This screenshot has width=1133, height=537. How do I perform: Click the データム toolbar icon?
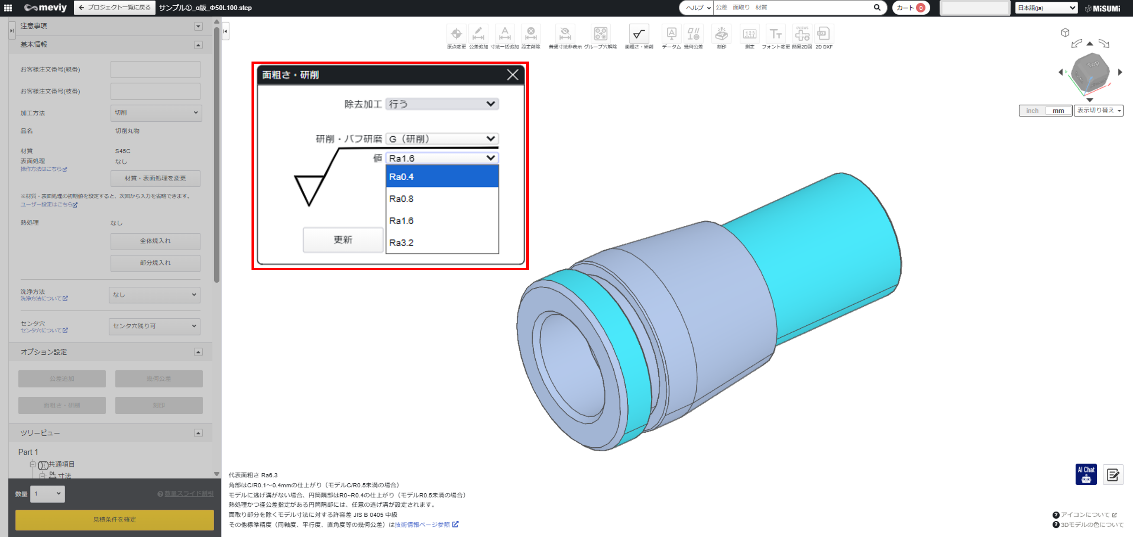point(671,37)
